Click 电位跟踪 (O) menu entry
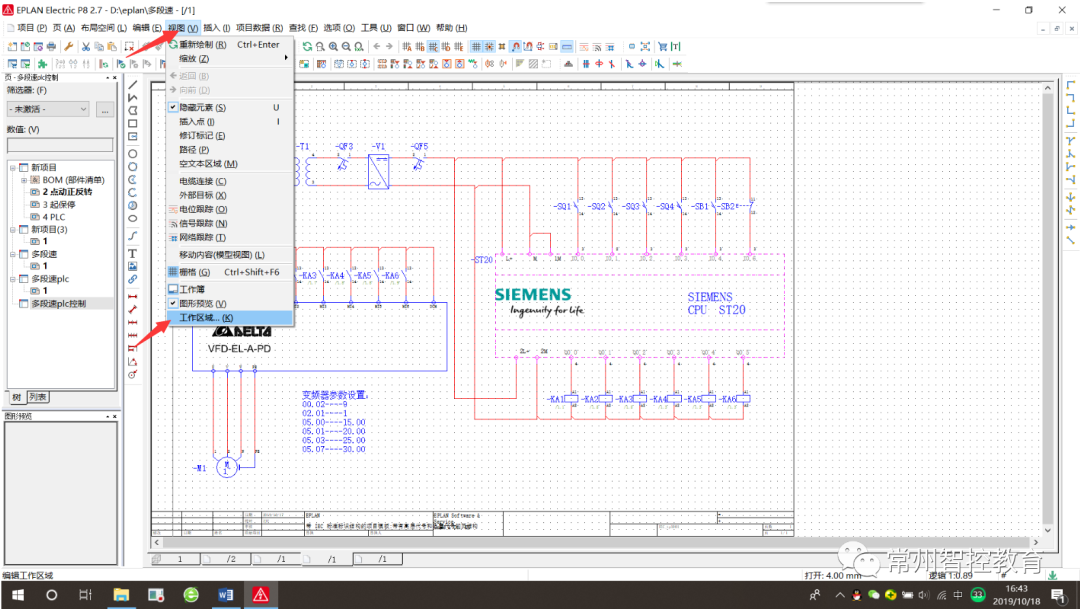The image size is (1080, 609). pos(230,209)
